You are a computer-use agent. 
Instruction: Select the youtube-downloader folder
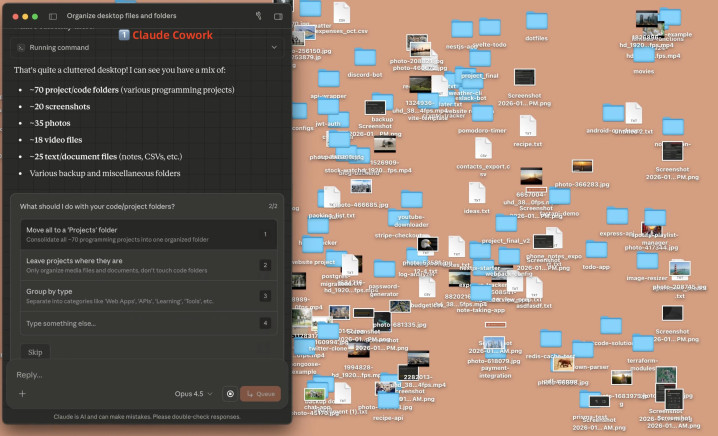click(x=411, y=200)
